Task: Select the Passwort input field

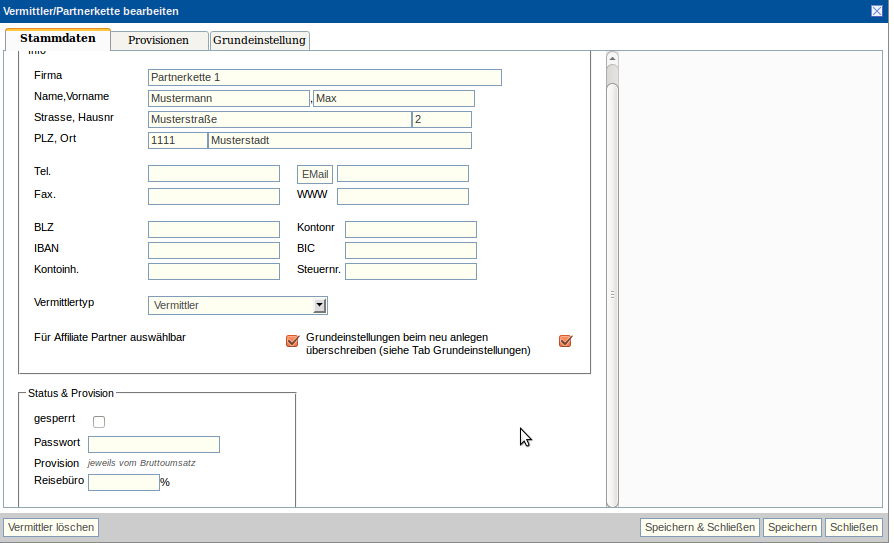Action: click(154, 445)
